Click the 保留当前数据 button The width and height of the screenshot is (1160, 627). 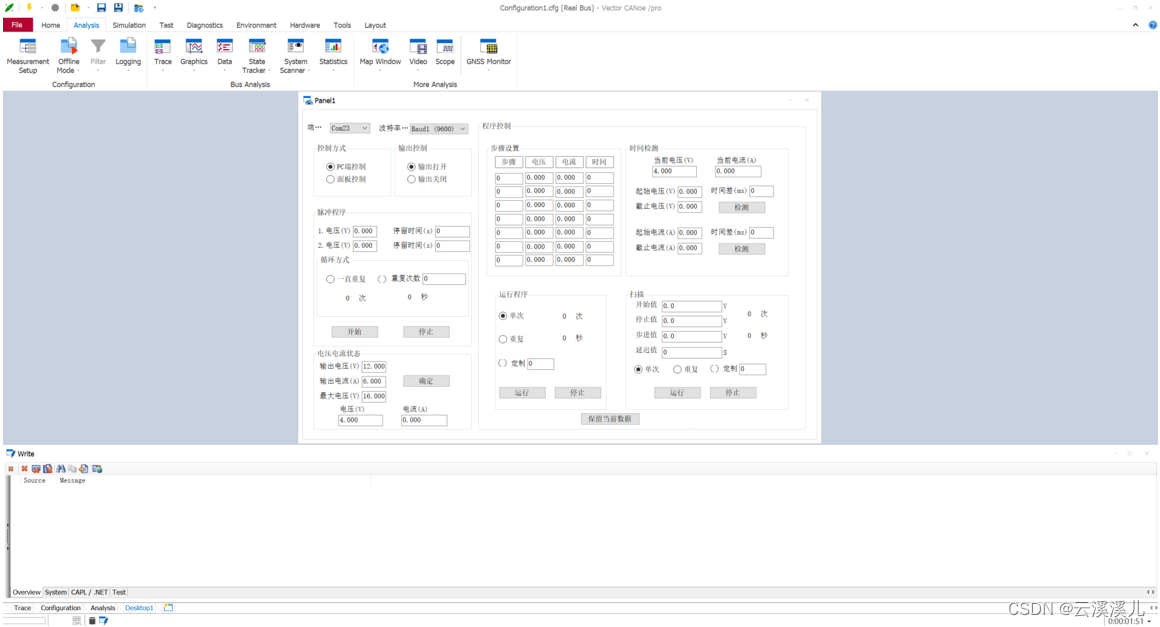(610, 418)
